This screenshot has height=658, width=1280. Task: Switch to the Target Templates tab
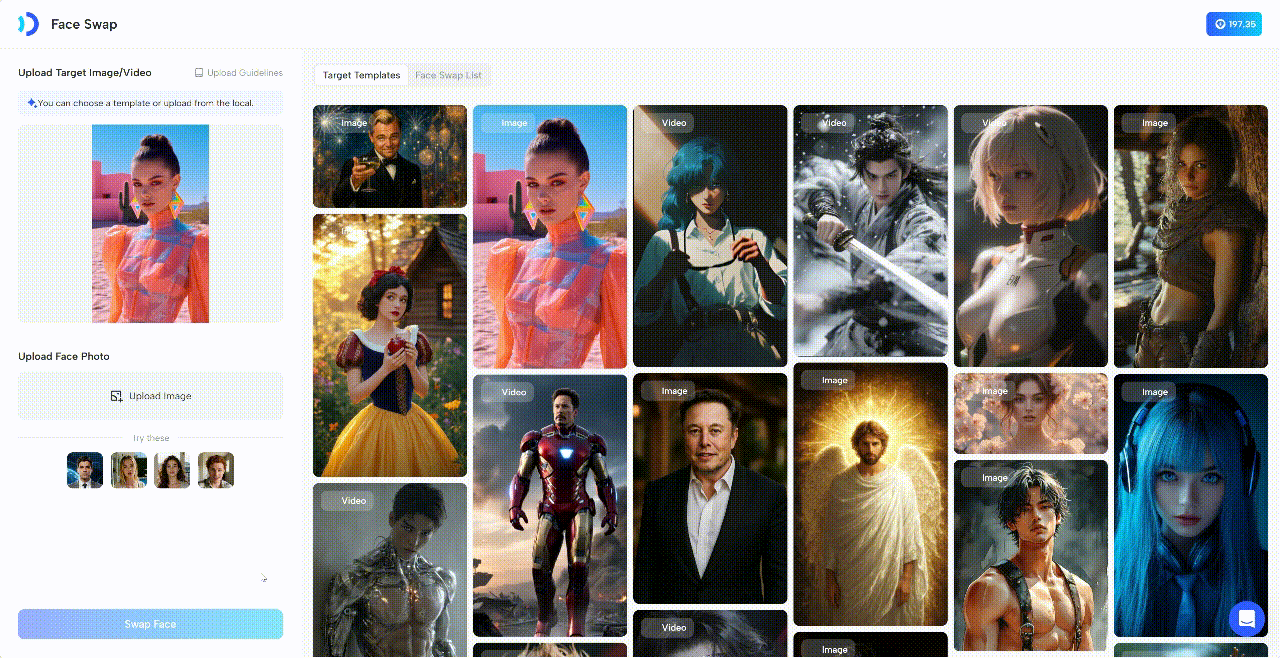361,75
